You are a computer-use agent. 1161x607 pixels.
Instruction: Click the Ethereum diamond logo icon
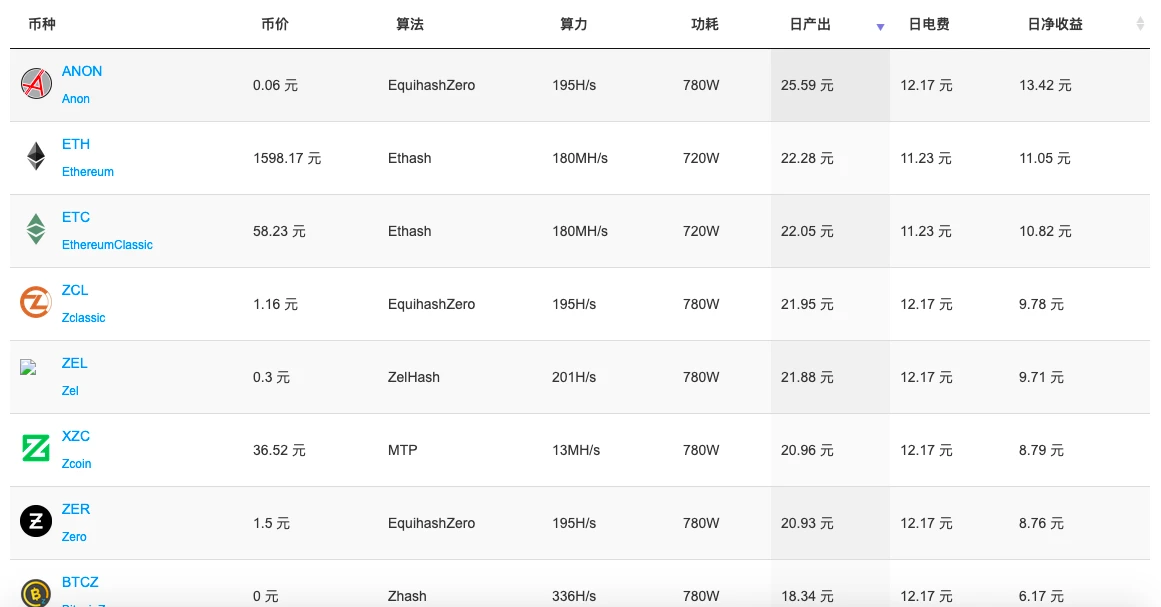(36, 157)
